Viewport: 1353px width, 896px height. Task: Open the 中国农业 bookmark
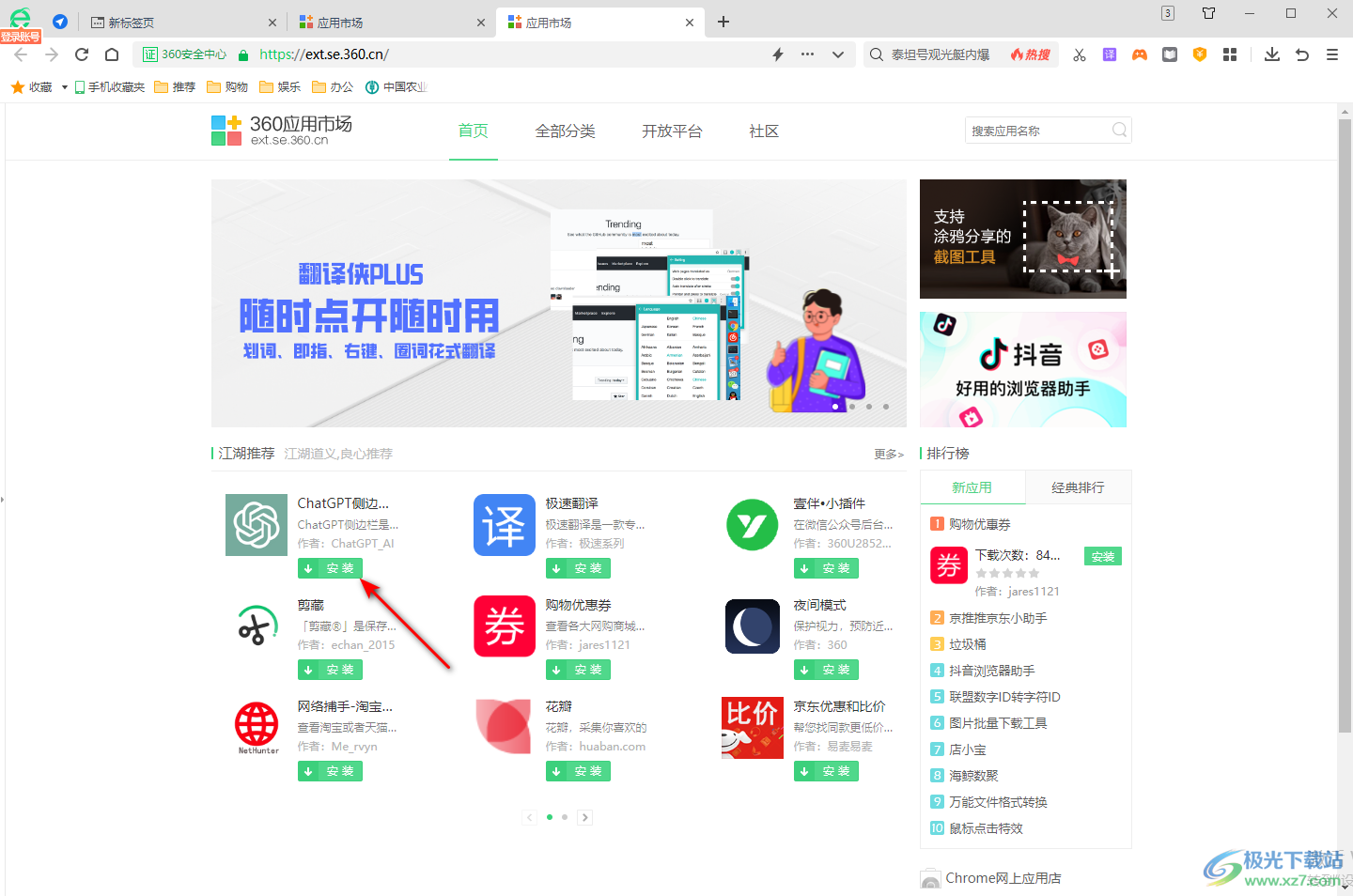[397, 87]
